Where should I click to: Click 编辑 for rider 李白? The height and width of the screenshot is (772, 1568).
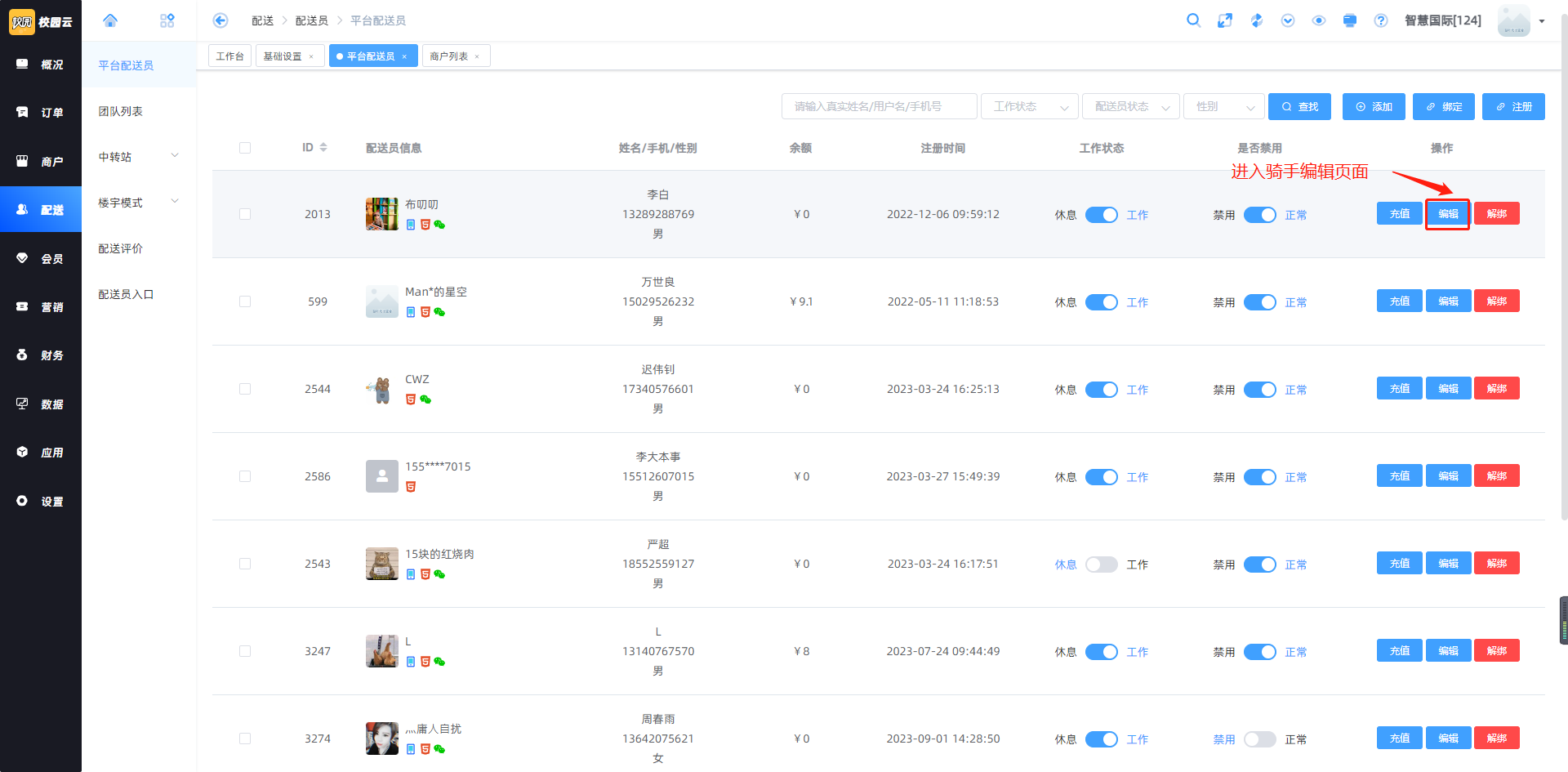(x=1448, y=214)
